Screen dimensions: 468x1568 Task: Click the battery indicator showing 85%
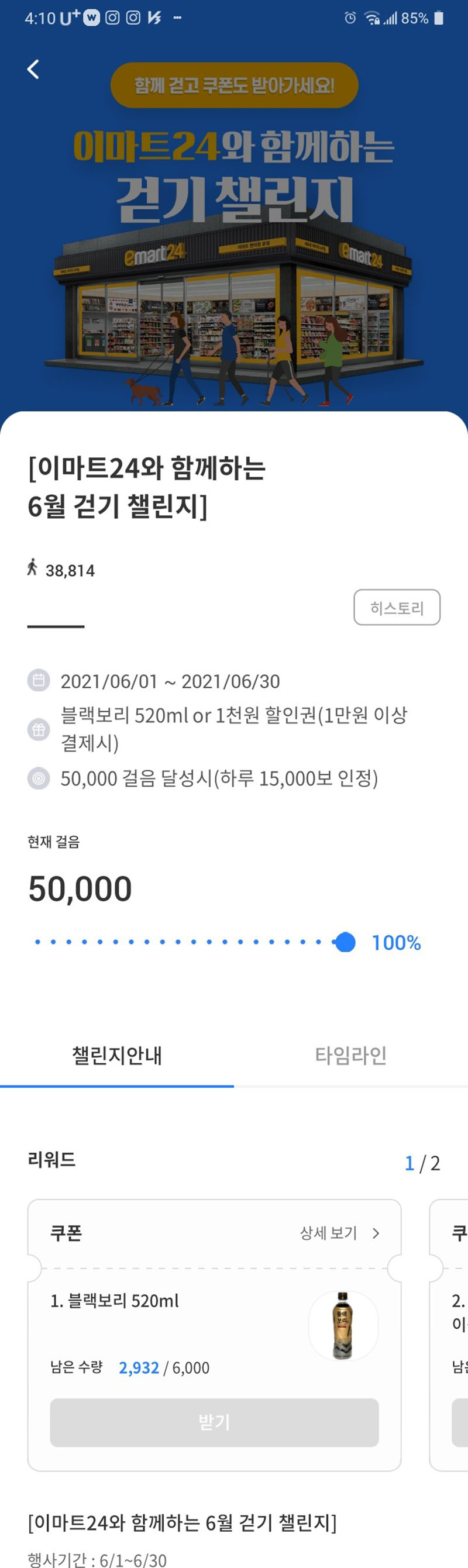[438, 18]
